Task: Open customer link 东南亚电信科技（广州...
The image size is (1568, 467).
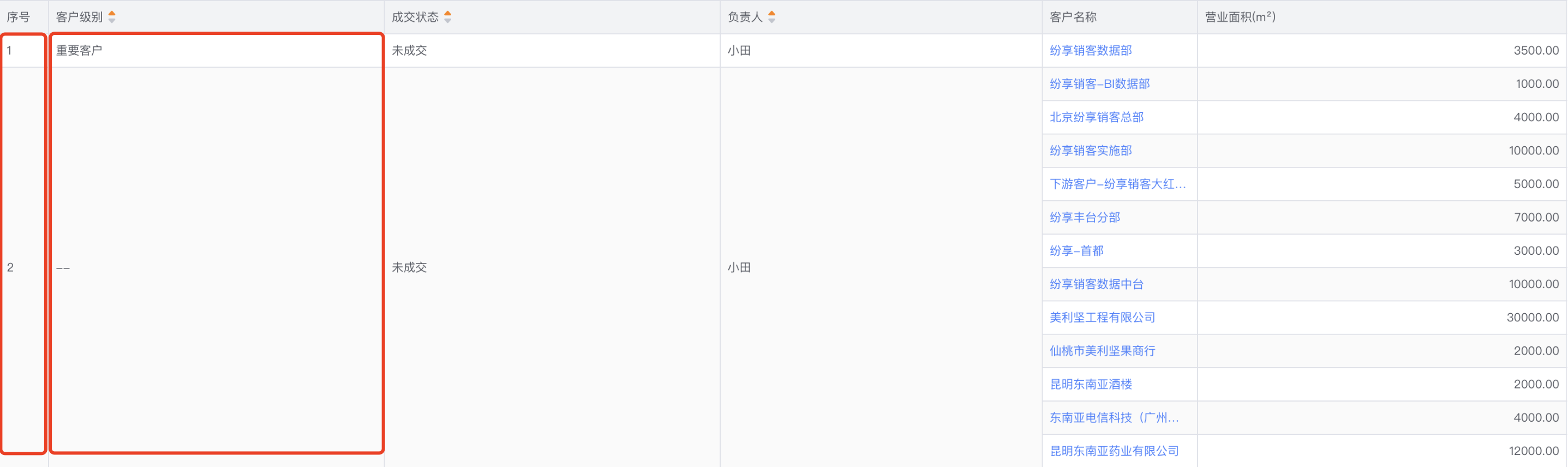Action: pyautogui.click(x=1114, y=418)
